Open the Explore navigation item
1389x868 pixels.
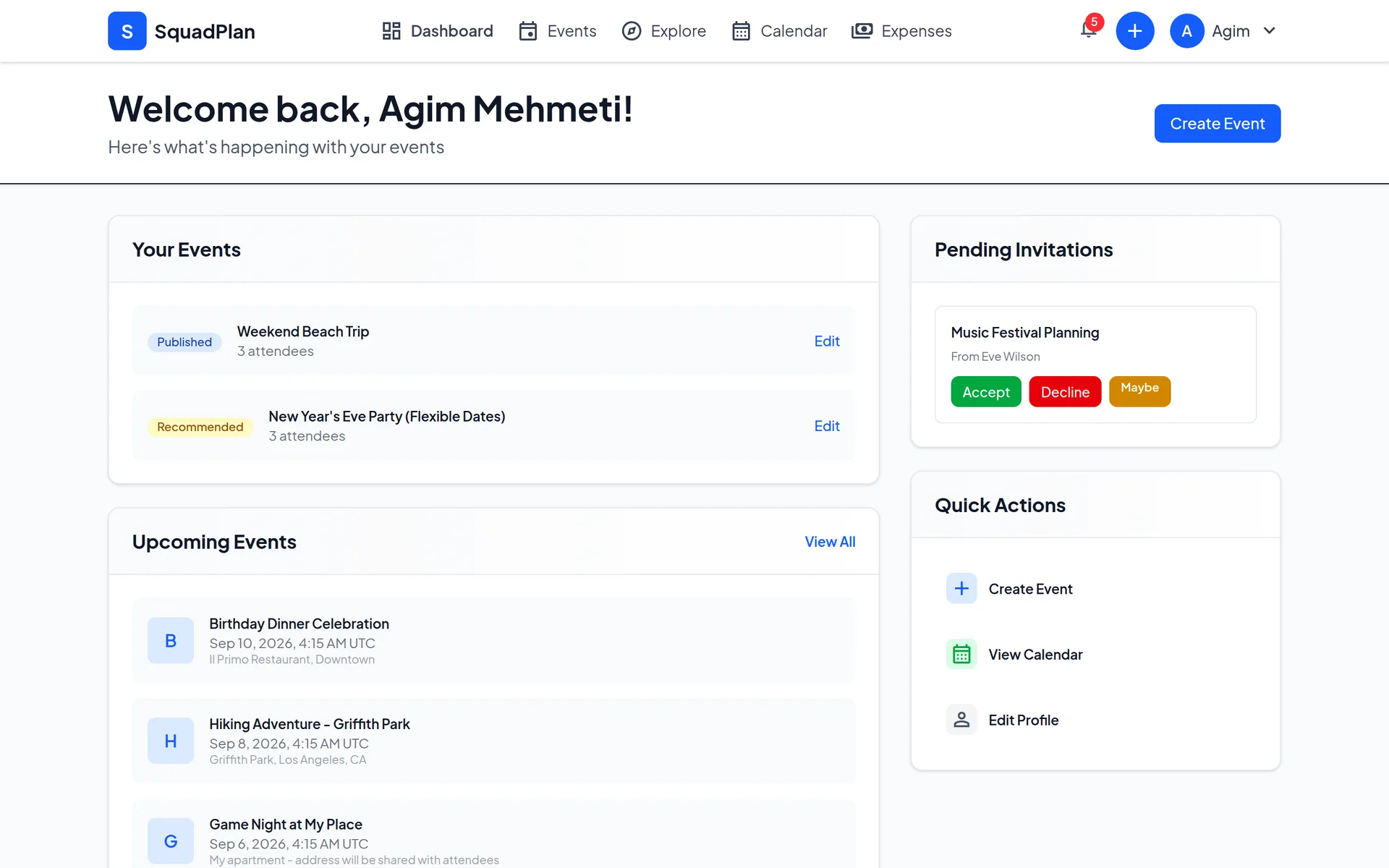pyautogui.click(x=664, y=31)
